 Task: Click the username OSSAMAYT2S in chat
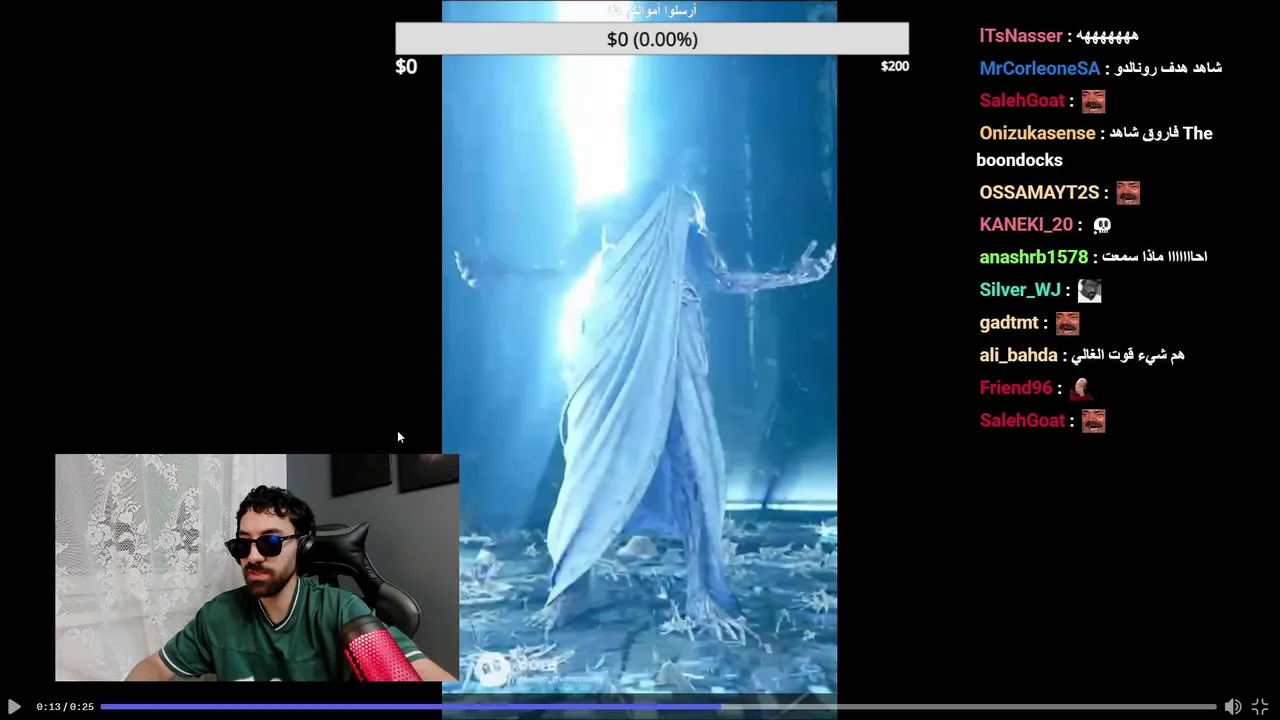[1039, 192]
